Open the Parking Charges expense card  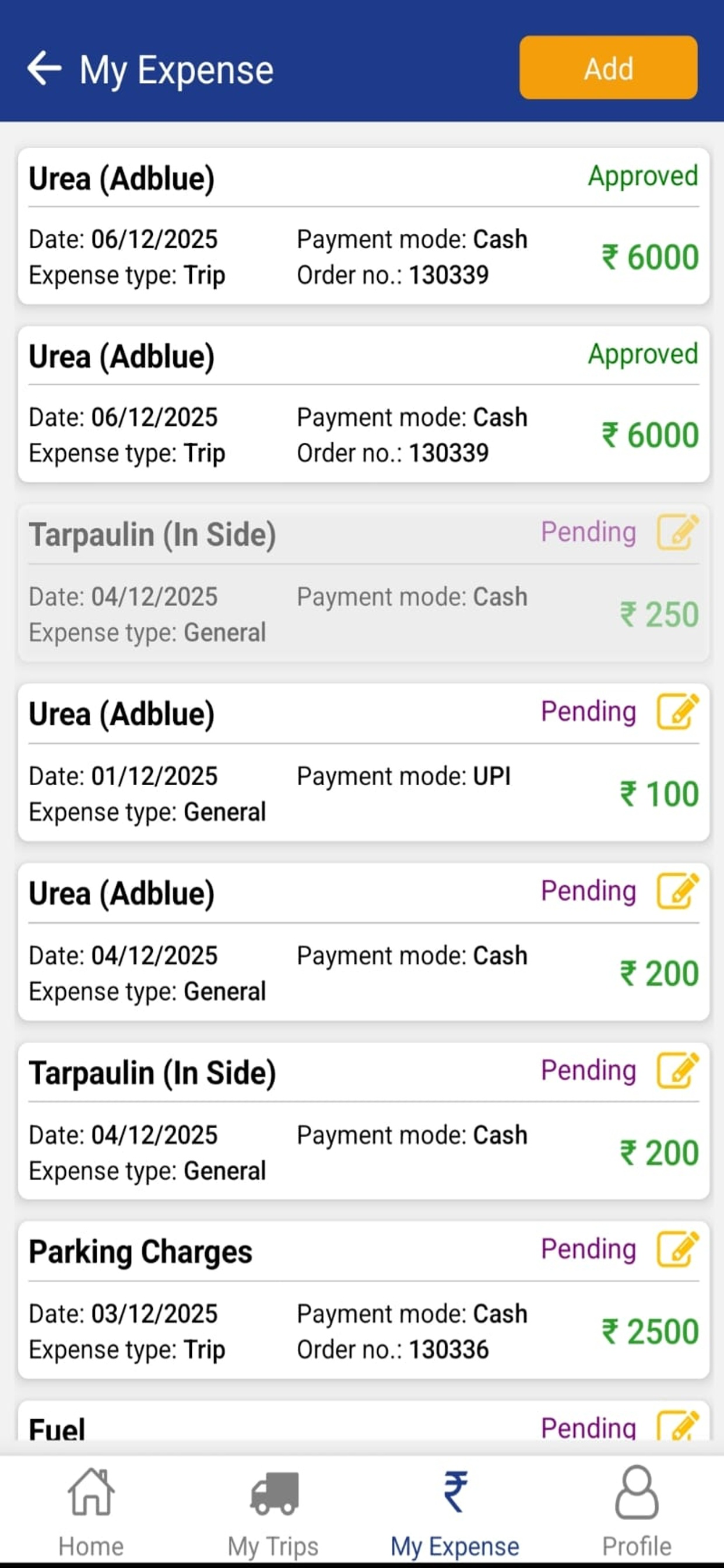364,1300
